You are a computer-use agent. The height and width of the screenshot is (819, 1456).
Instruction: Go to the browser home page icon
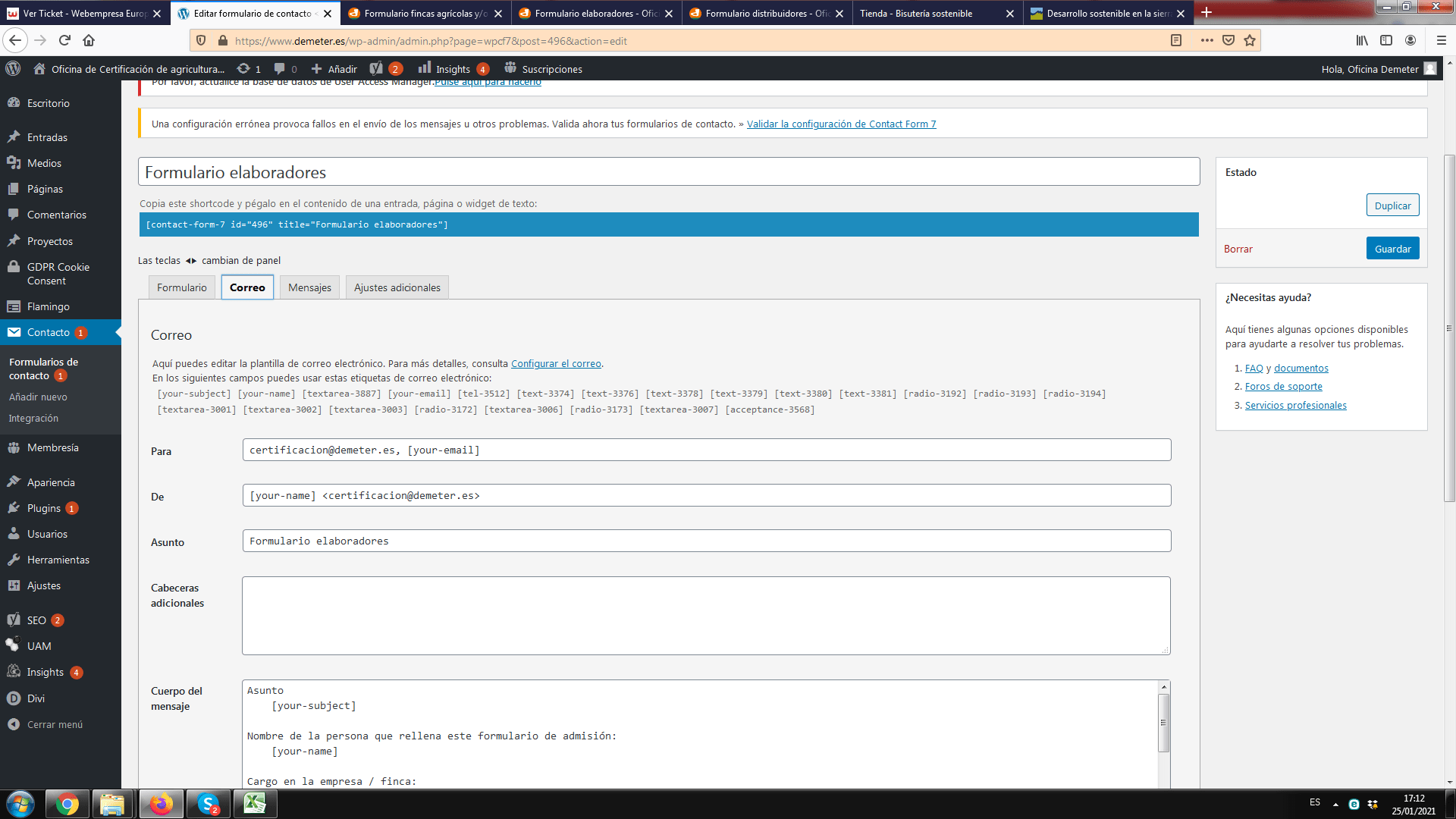tap(89, 40)
